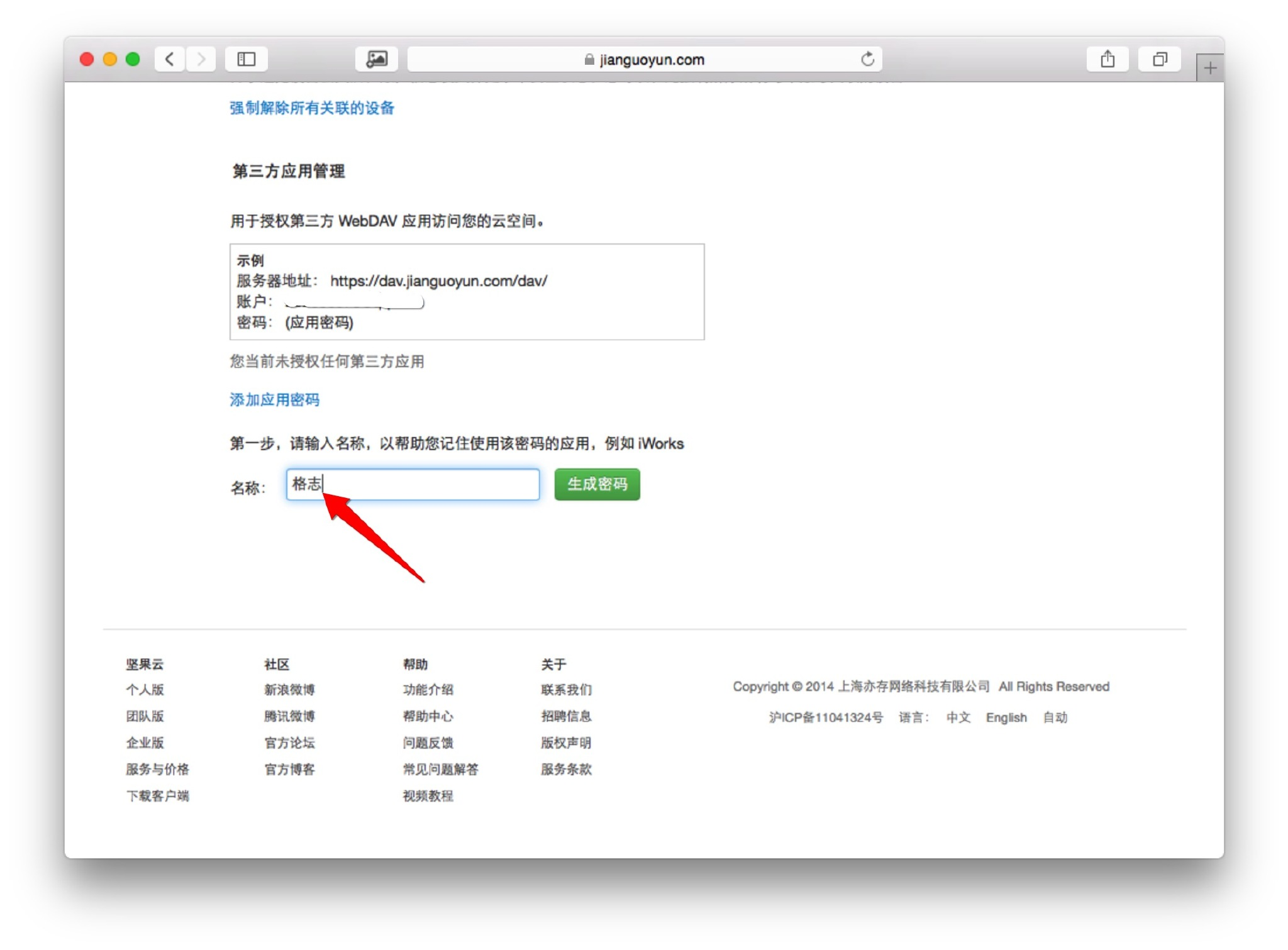Click the Safari forward navigation arrow
Screen dimensions: 1288x950
(x=201, y=59)
